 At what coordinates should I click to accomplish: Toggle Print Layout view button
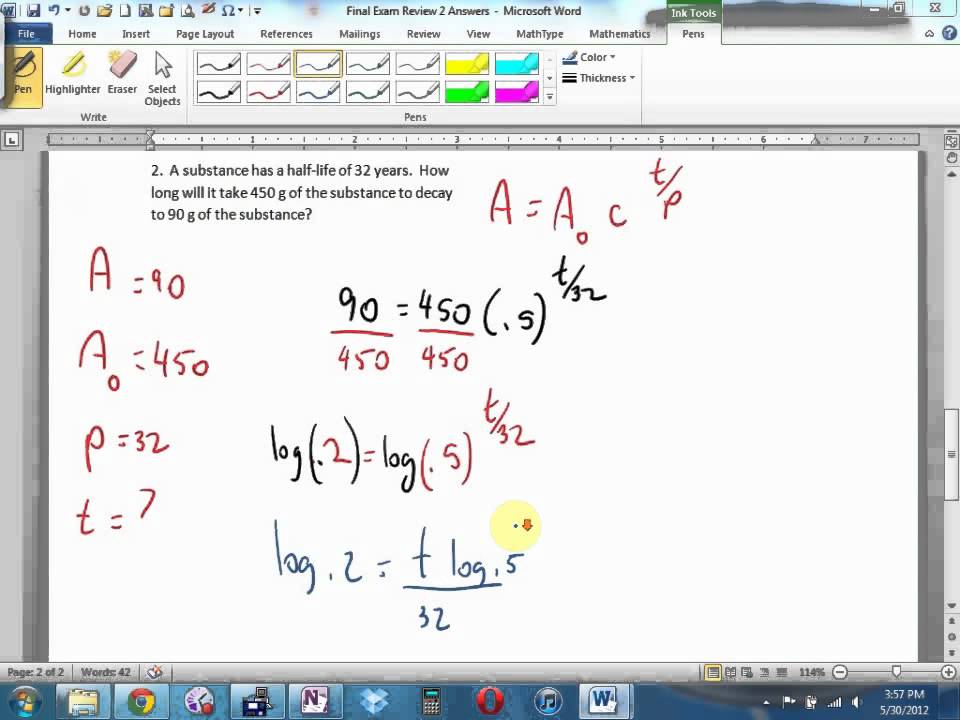click(713, 672)
